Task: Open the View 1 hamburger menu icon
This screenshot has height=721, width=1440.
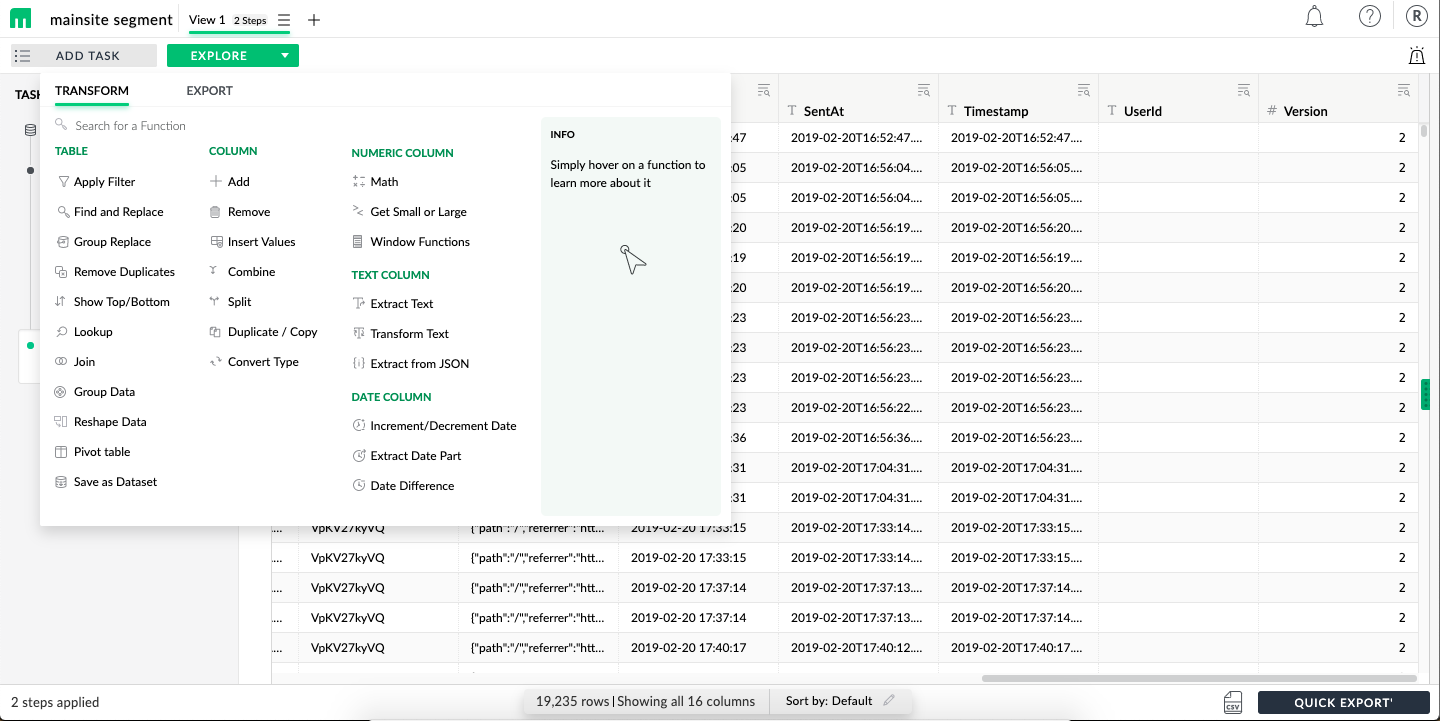Action: (x=285, y=20)
